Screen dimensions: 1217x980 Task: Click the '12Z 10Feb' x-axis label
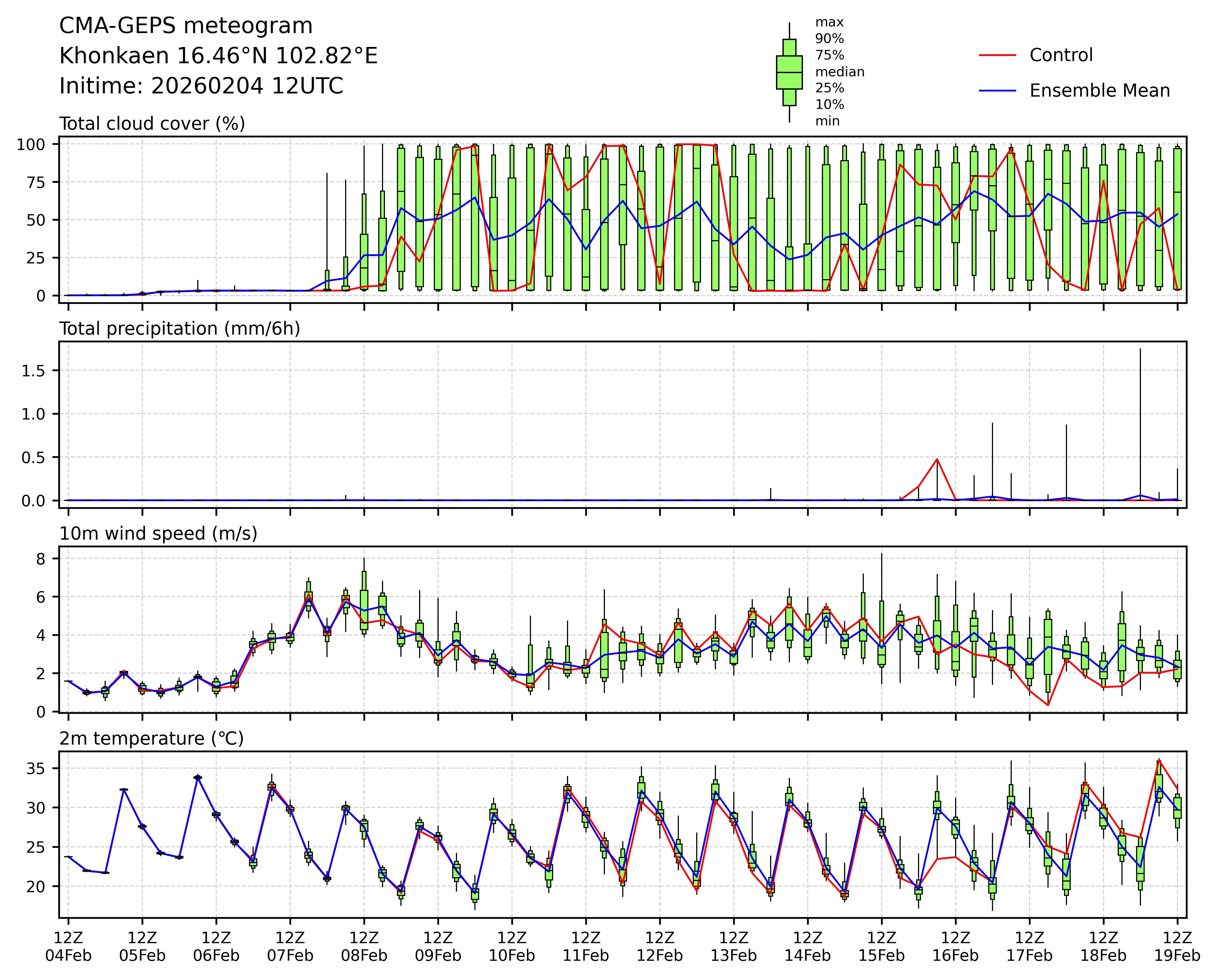click(512, 947)
